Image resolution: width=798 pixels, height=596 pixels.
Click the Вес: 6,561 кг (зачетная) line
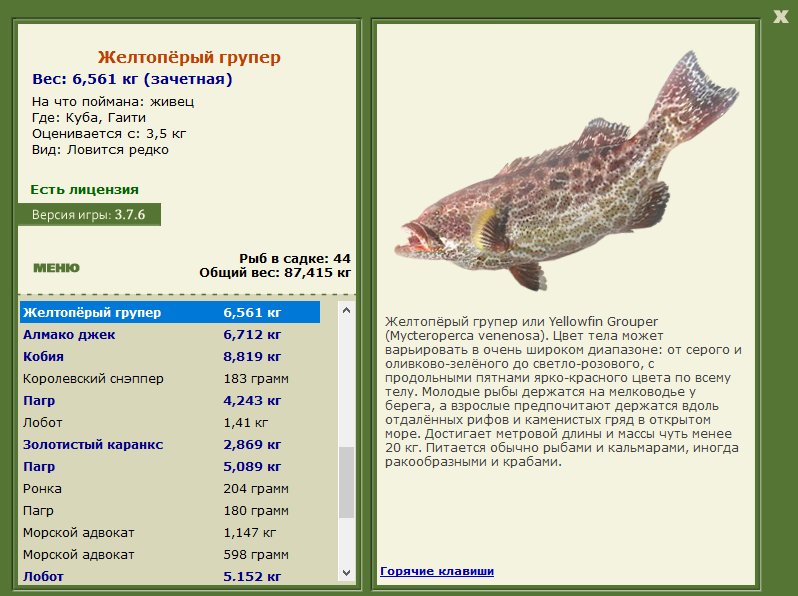[x=132, y=79]
